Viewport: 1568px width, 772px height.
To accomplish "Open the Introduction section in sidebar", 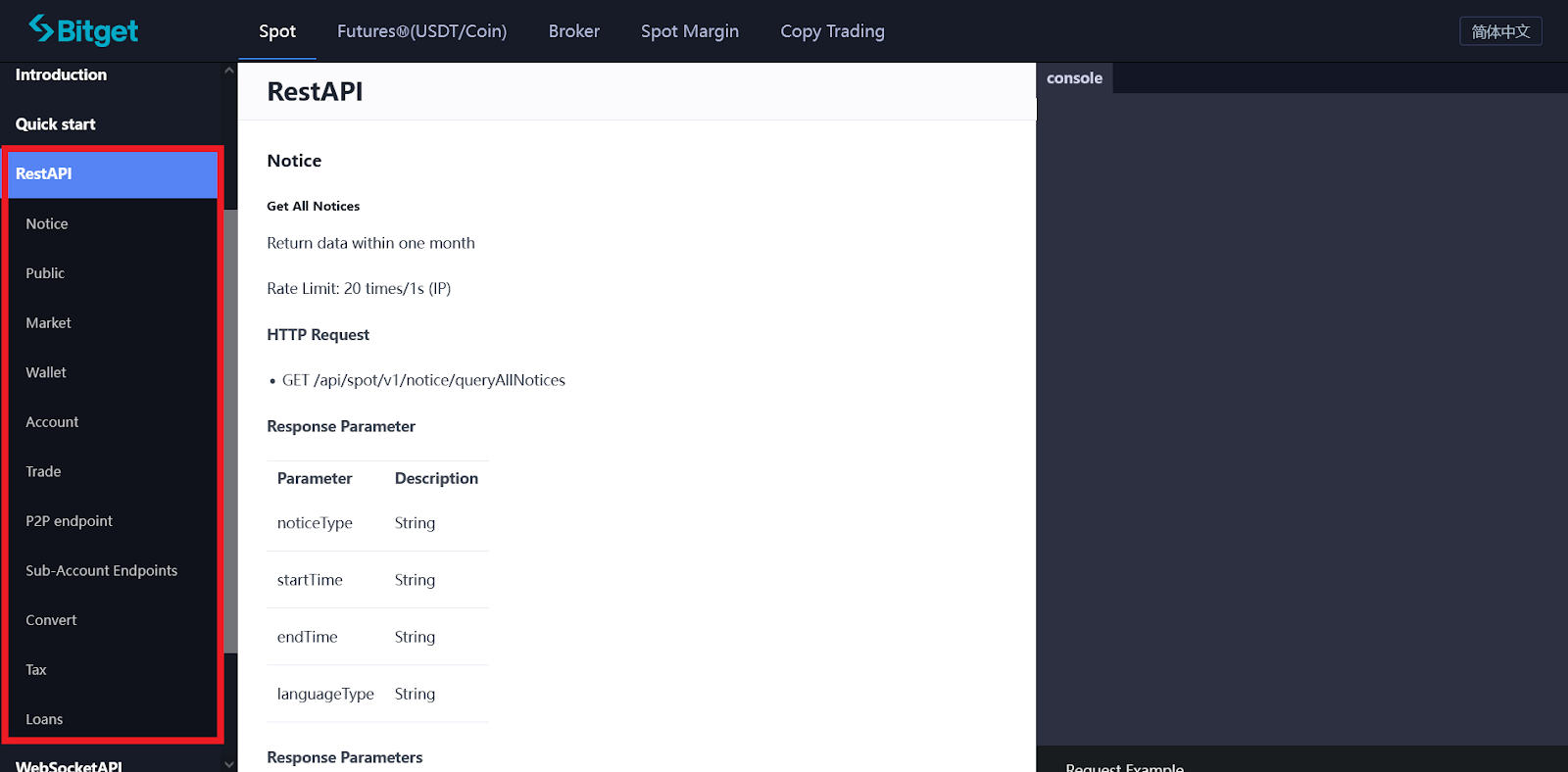I will (x=61, y=74).
